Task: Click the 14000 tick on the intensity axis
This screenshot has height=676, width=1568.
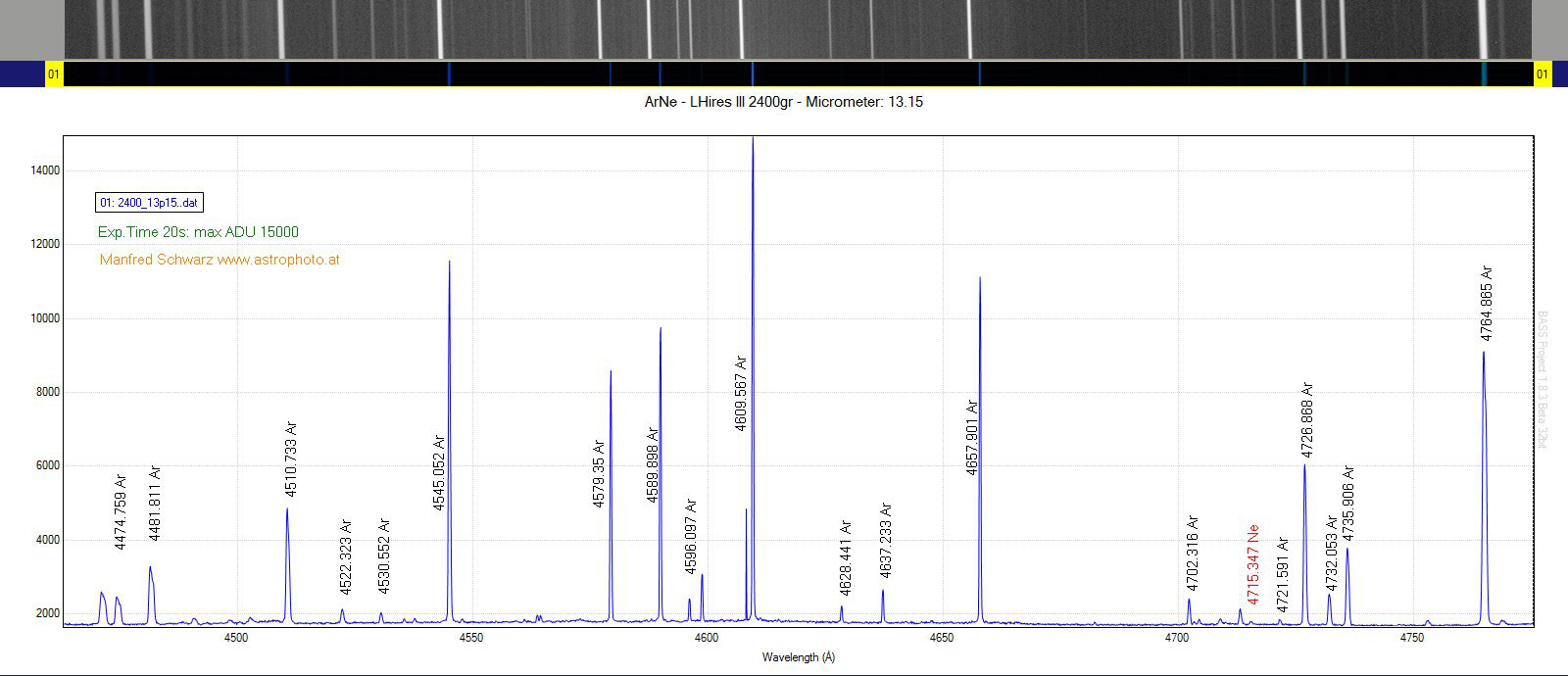Action: click(45, 170)
